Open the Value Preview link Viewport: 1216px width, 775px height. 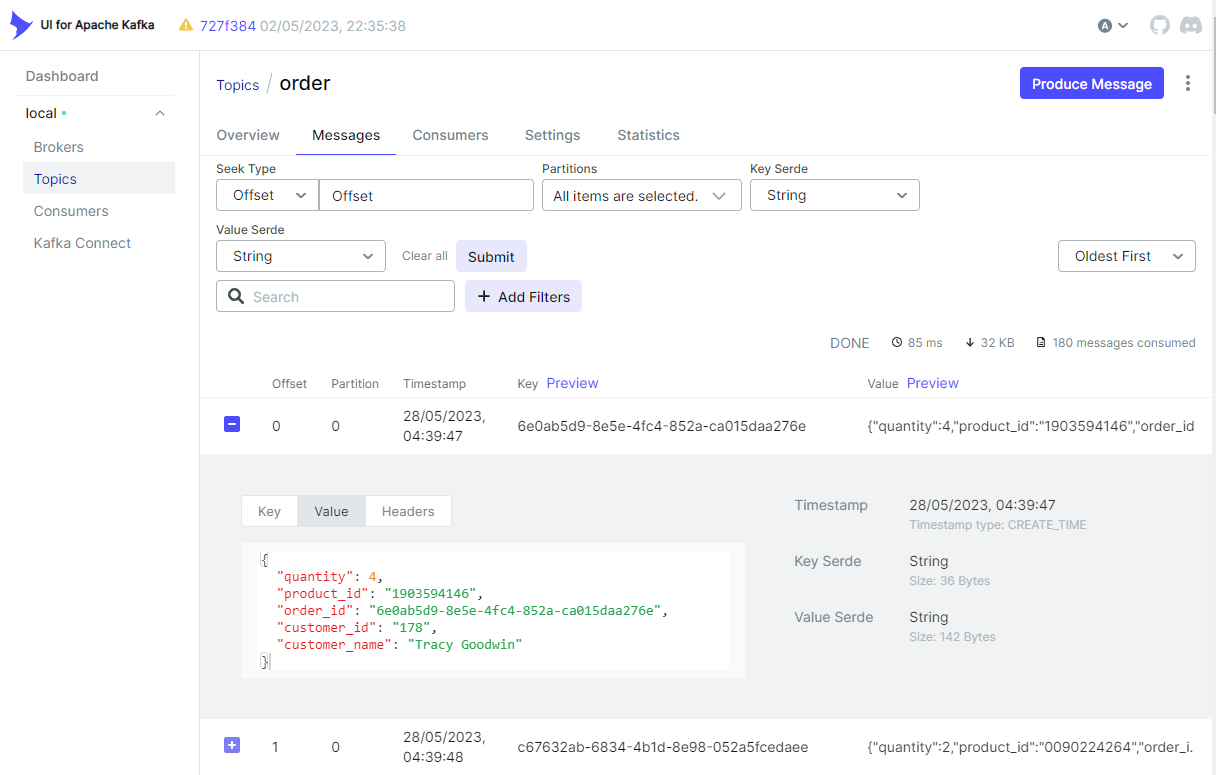point(932,383)
